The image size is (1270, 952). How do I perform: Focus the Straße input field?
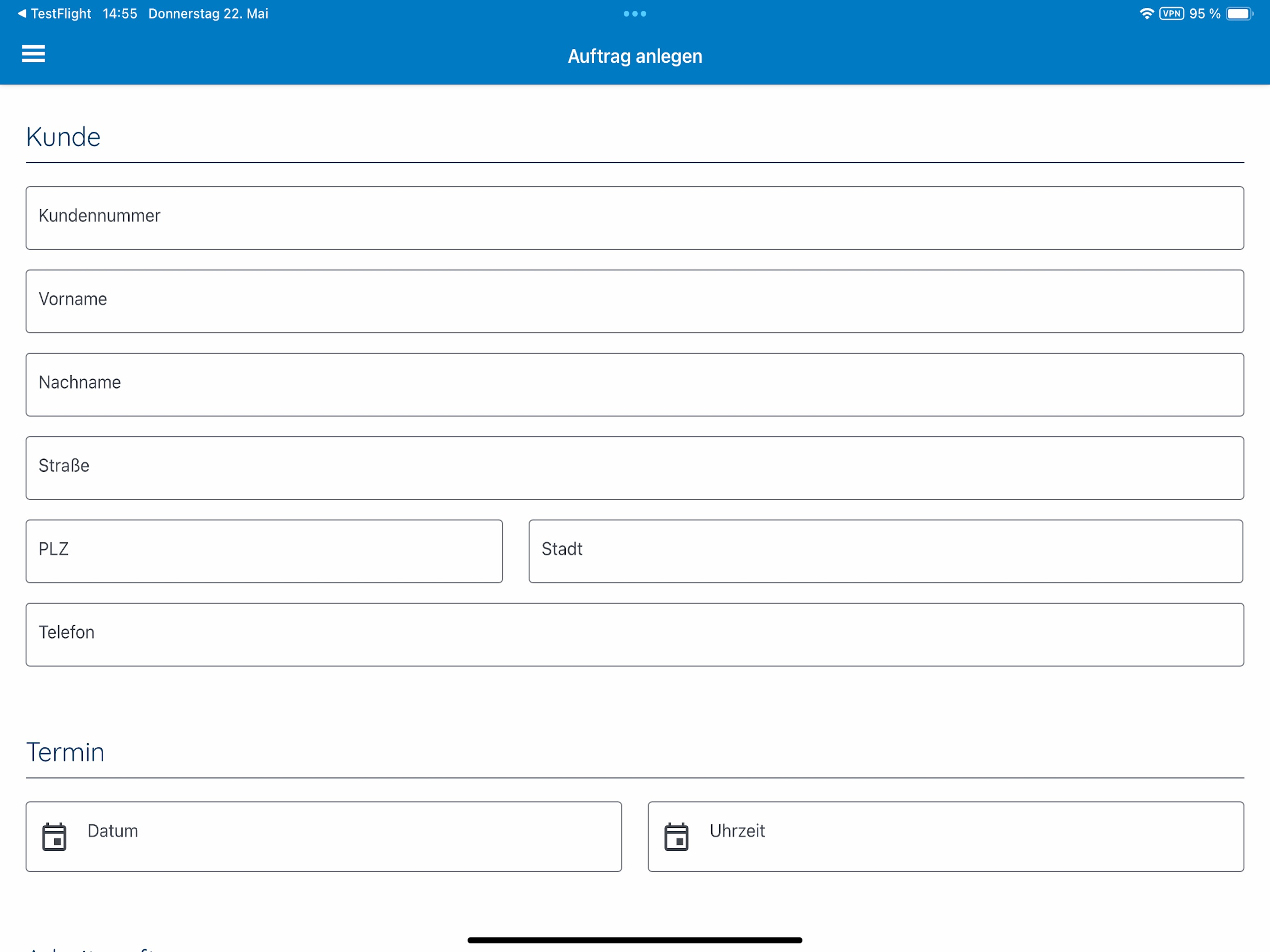635,468
